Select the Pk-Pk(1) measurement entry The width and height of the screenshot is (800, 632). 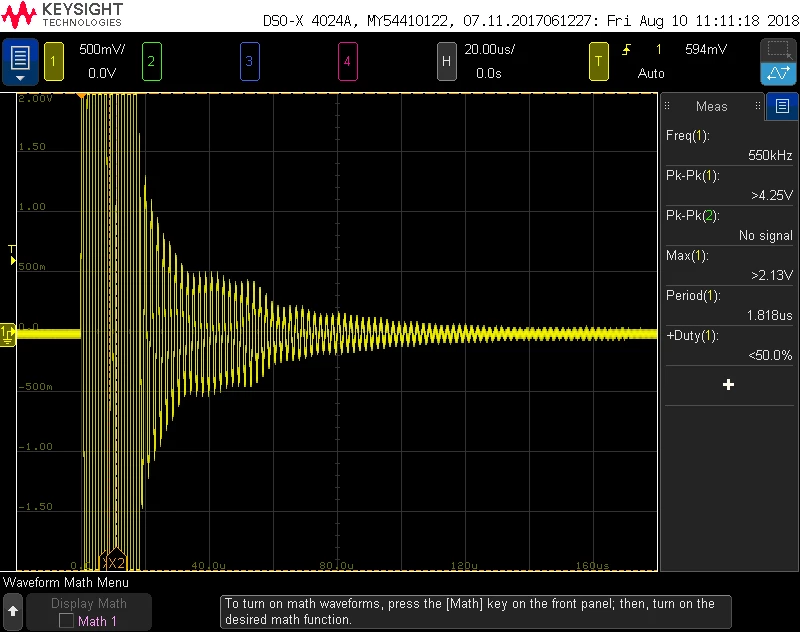[729, 186]
